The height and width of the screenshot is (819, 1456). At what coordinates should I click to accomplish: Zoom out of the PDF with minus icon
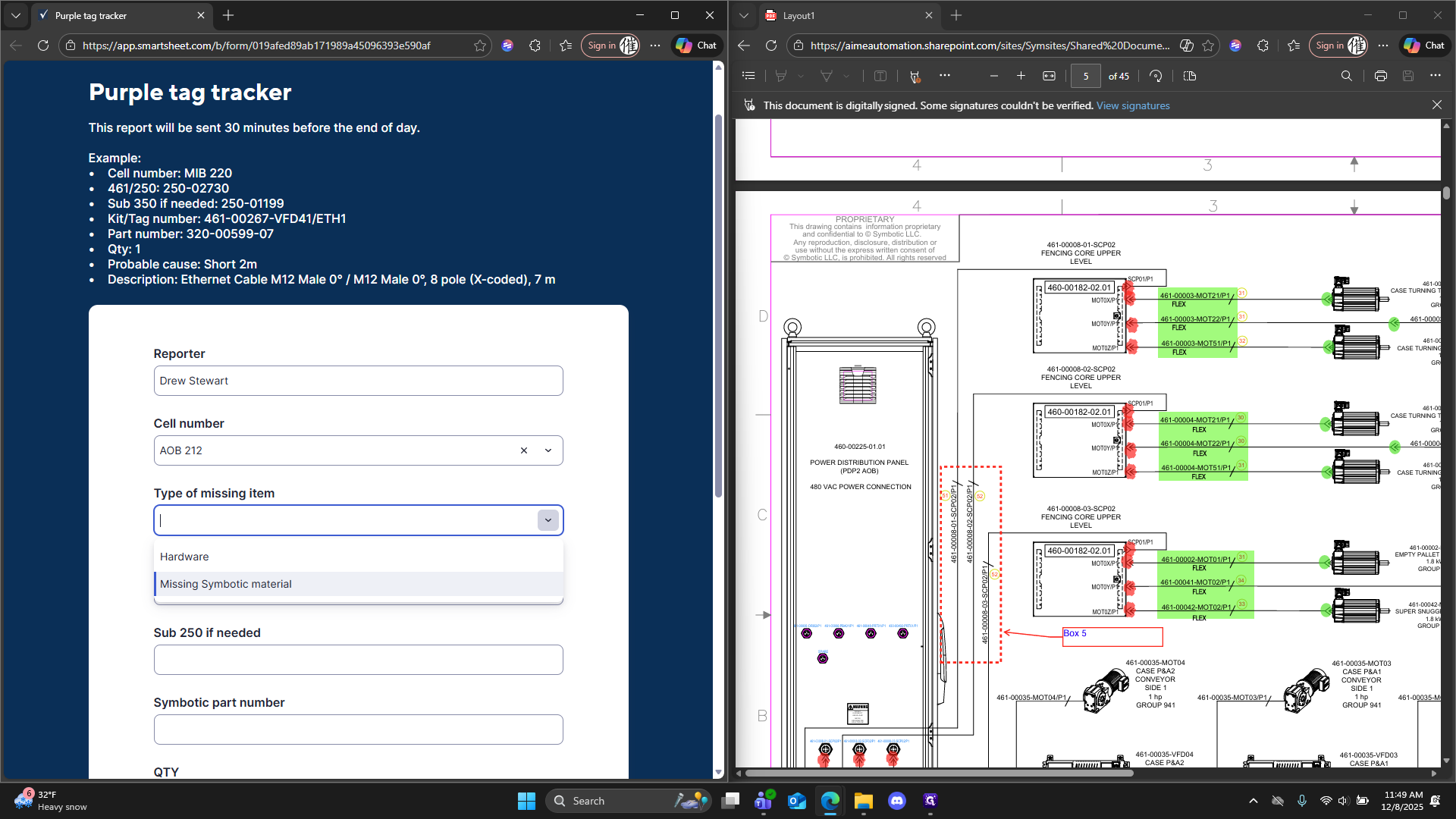pos(993,76)
